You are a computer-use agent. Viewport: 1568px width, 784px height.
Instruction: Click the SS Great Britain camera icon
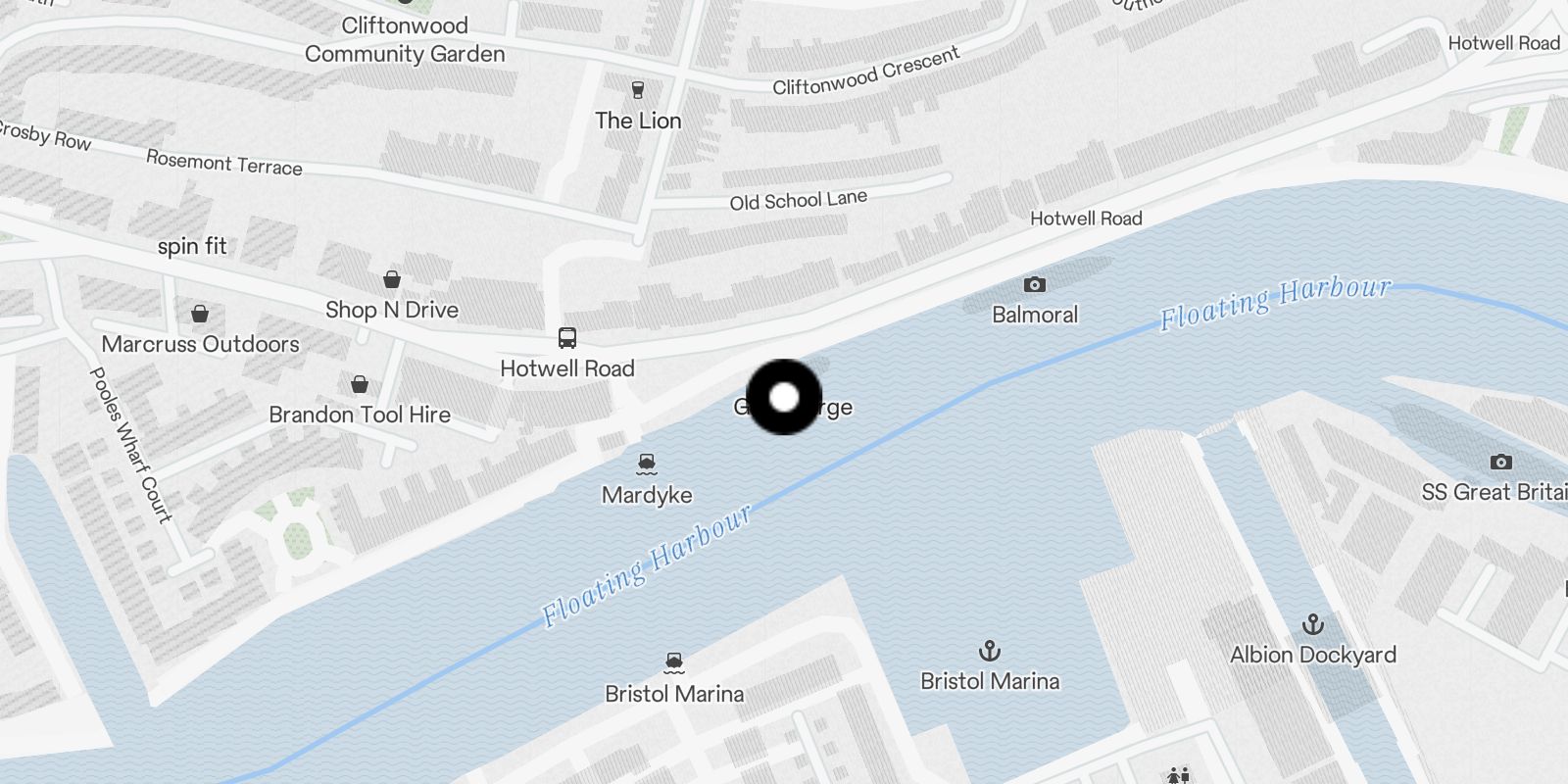1500,462
